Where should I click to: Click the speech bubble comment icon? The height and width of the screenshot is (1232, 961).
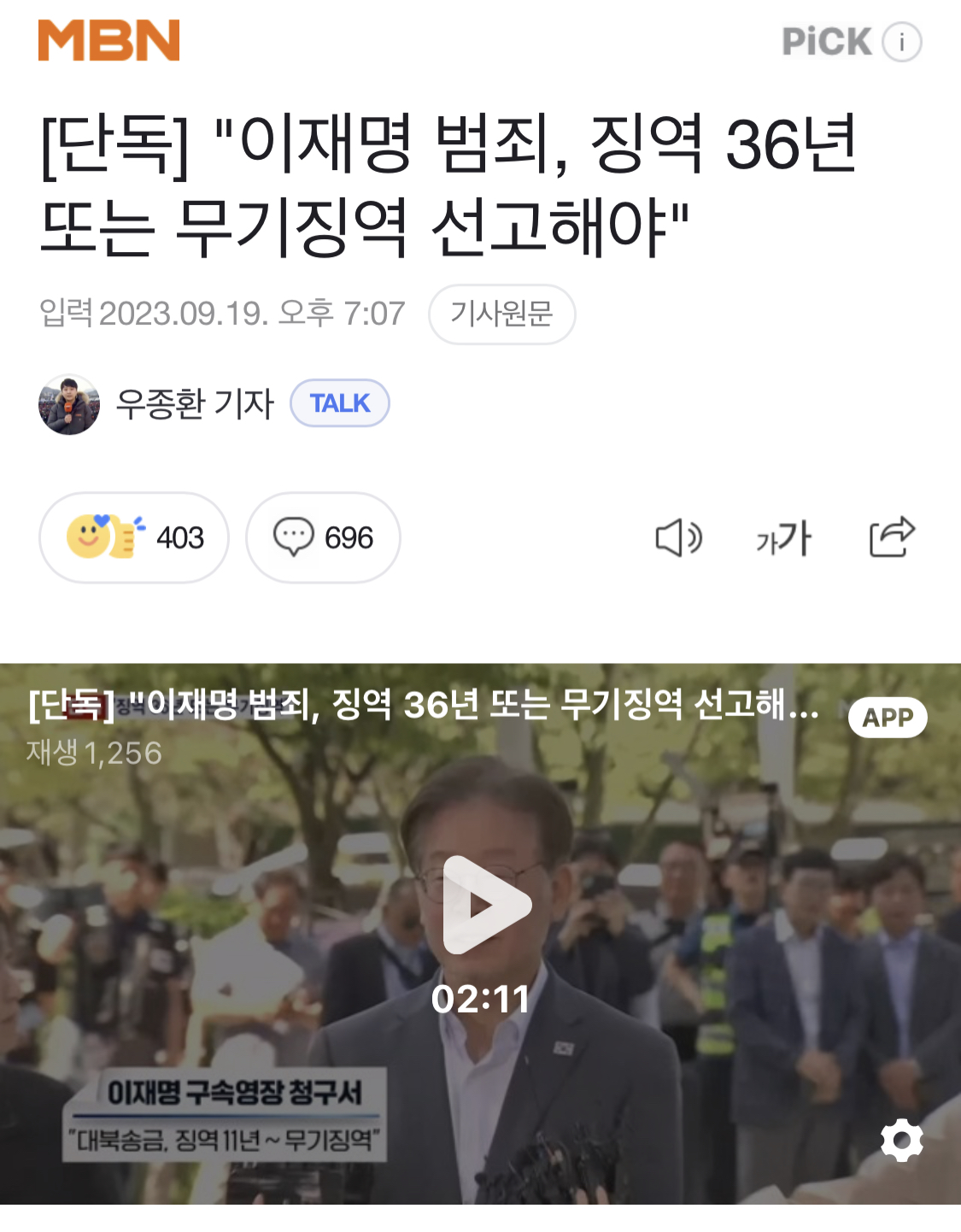(x=293, y=537)
